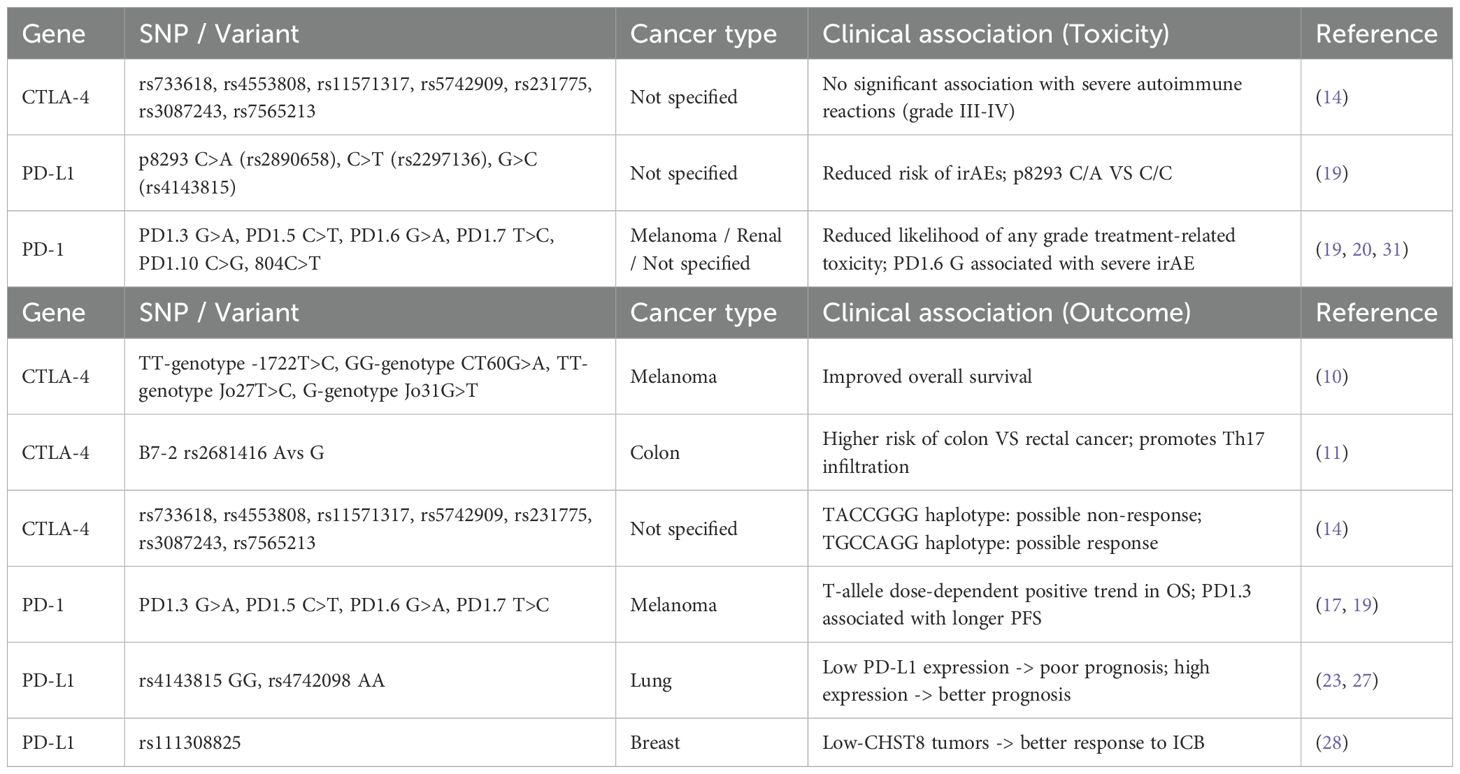The width and height of the screenshot is (1460, 774).
Task: Click the Clinical association (Outcome) header
Action: pos(1006,312)
